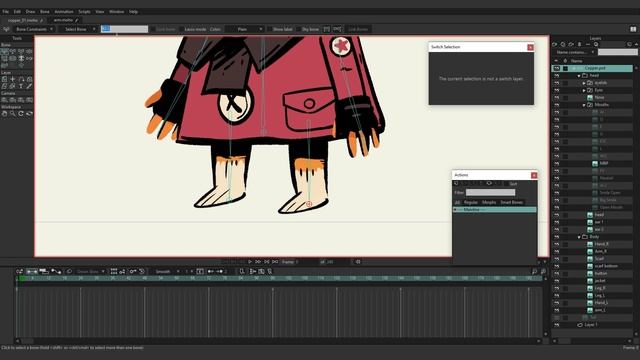Select the Transform Layer tool

[4, 79]
